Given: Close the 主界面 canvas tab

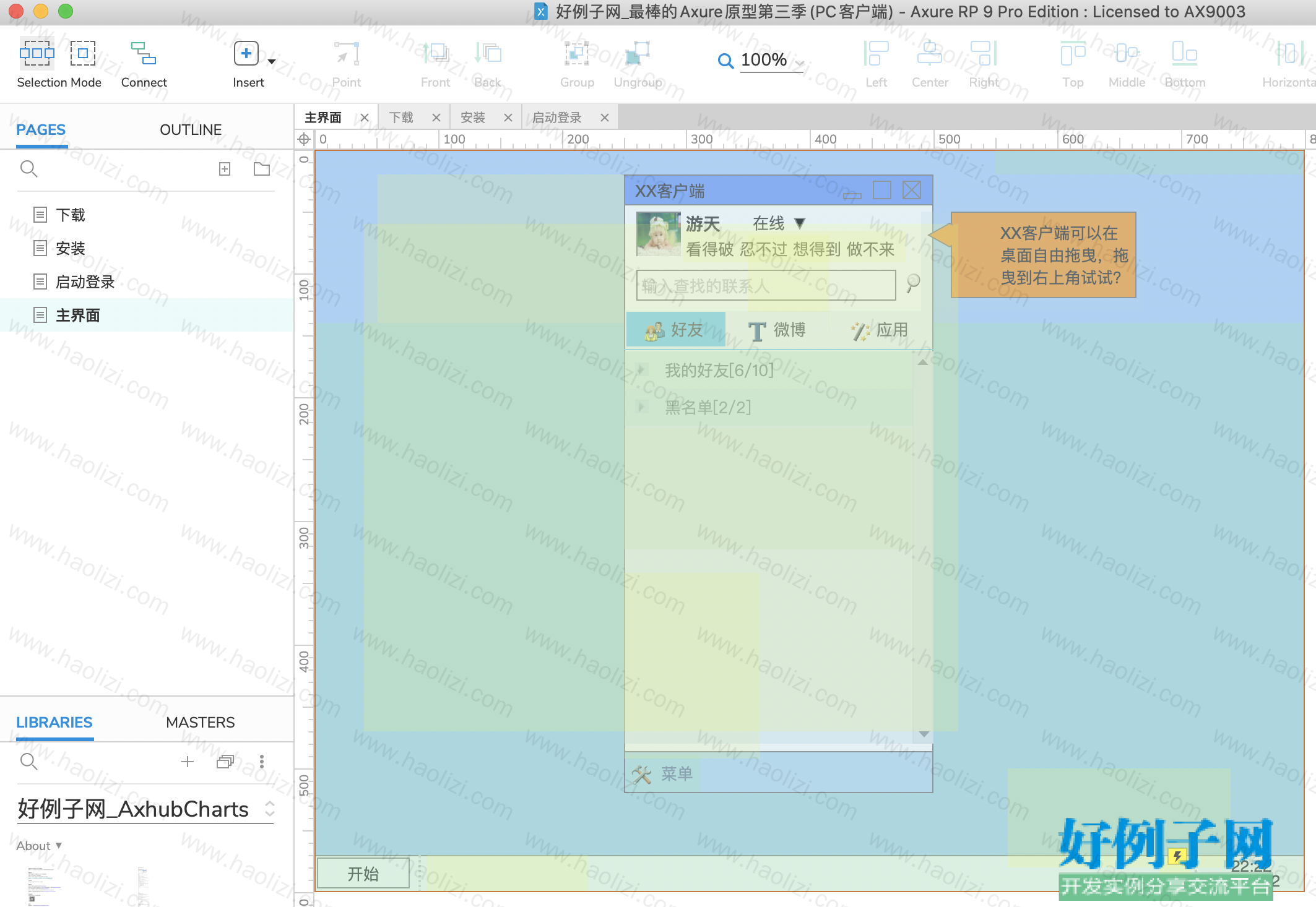Looking at the screenshot, I should [x=365, y=118].
